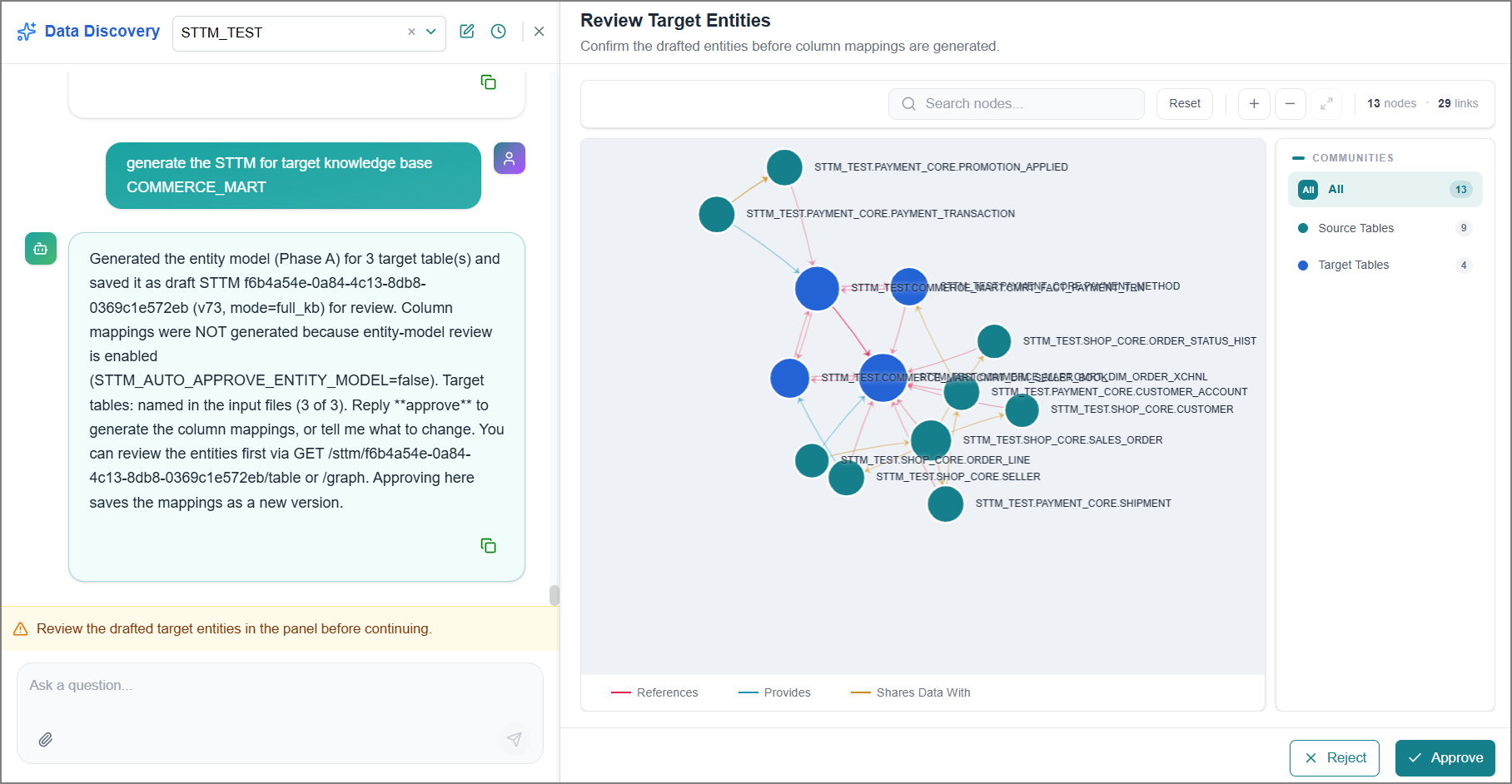Select the SHIPMENT graph node
The height and width of the screenshot is (784, 1512).
click(946, 504)
